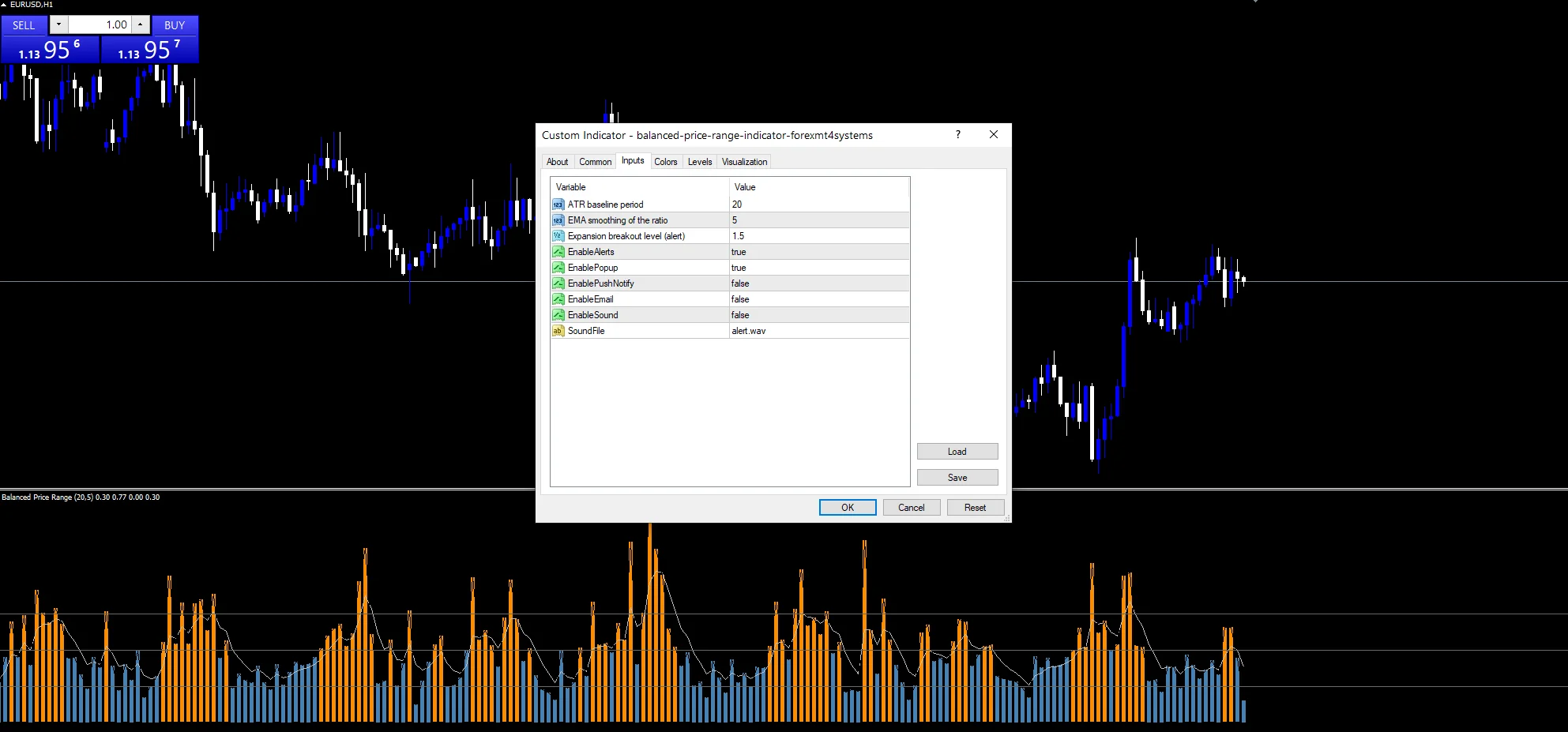Click the EnableAlerts boolean type icon
The height and width of the screenshot is (732, 1568).
pos(558,252)
